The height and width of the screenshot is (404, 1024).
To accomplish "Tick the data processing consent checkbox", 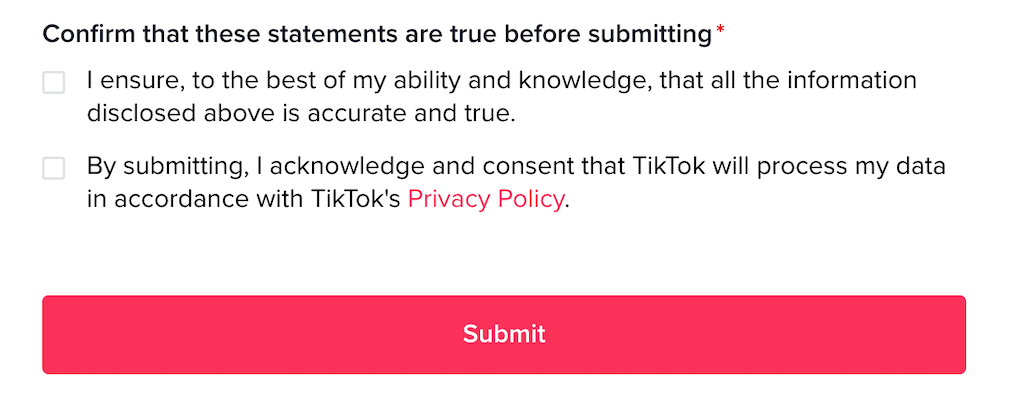I will (54, 168).
